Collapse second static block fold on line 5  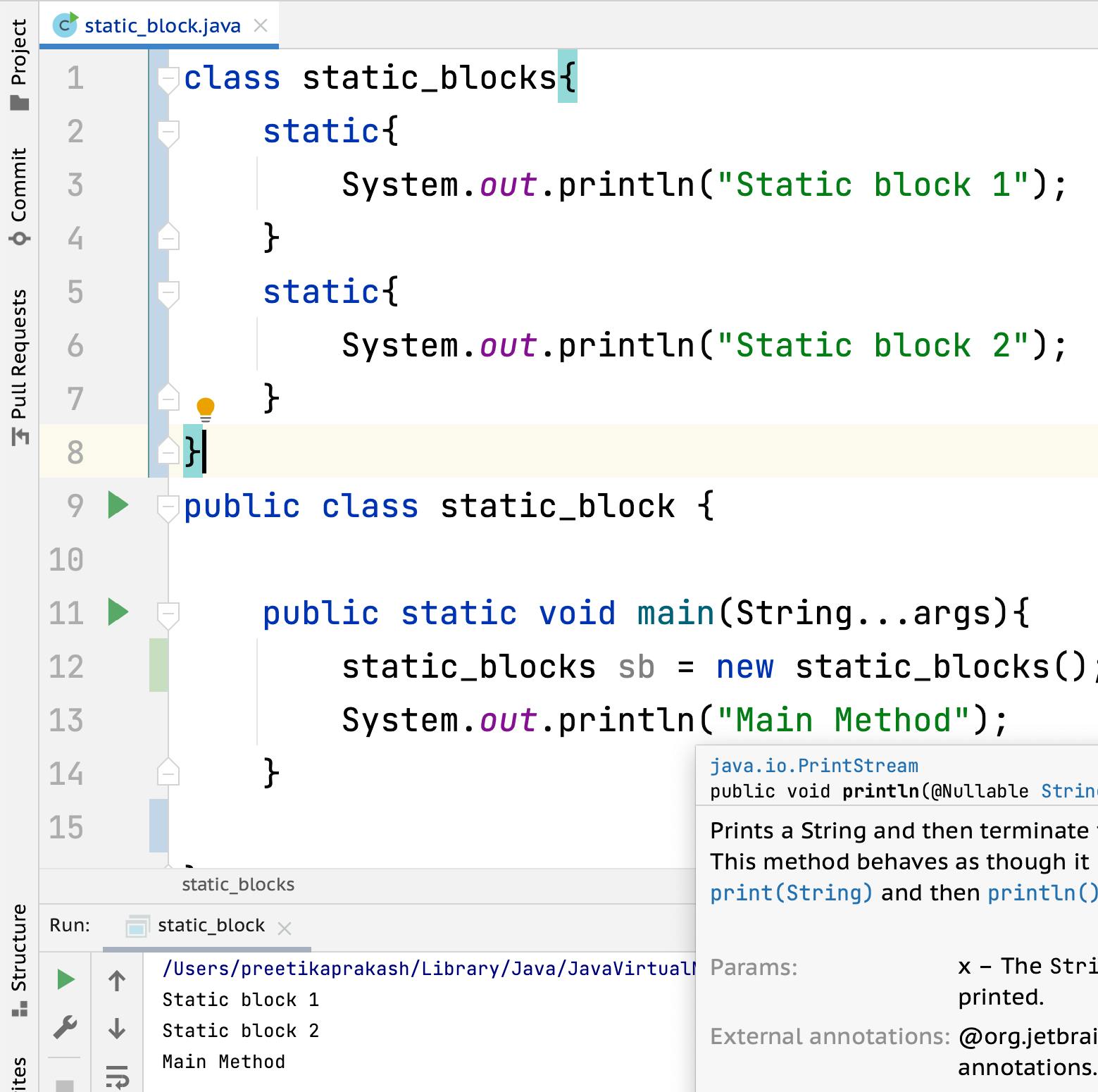point(168,294)
